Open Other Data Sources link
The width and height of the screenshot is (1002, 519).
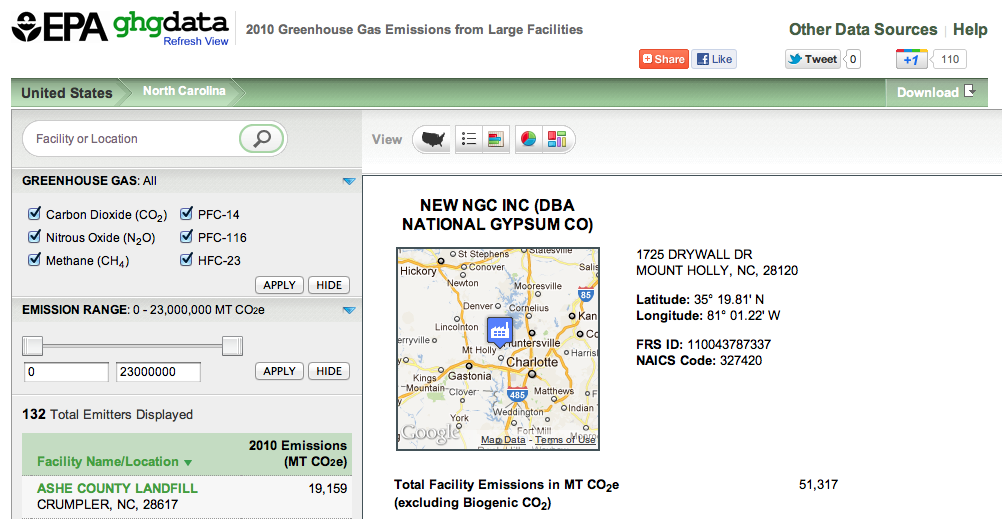[863, 29]
